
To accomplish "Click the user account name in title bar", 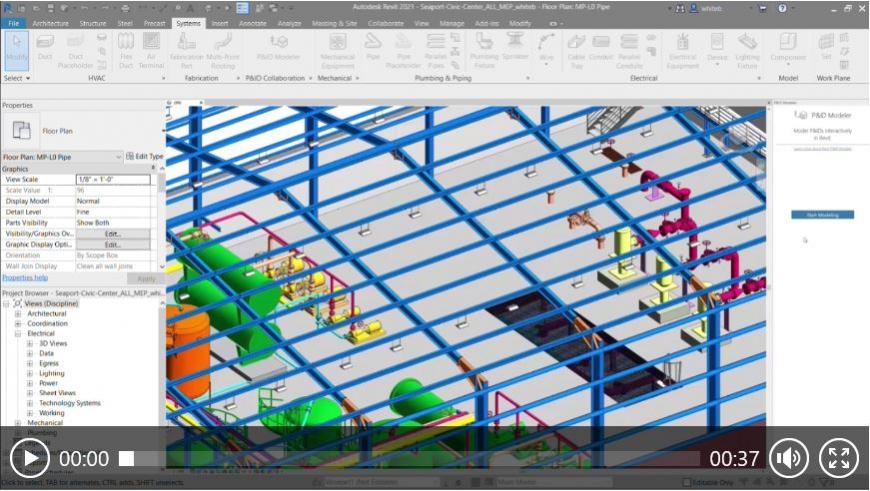I will pos(711,8).
